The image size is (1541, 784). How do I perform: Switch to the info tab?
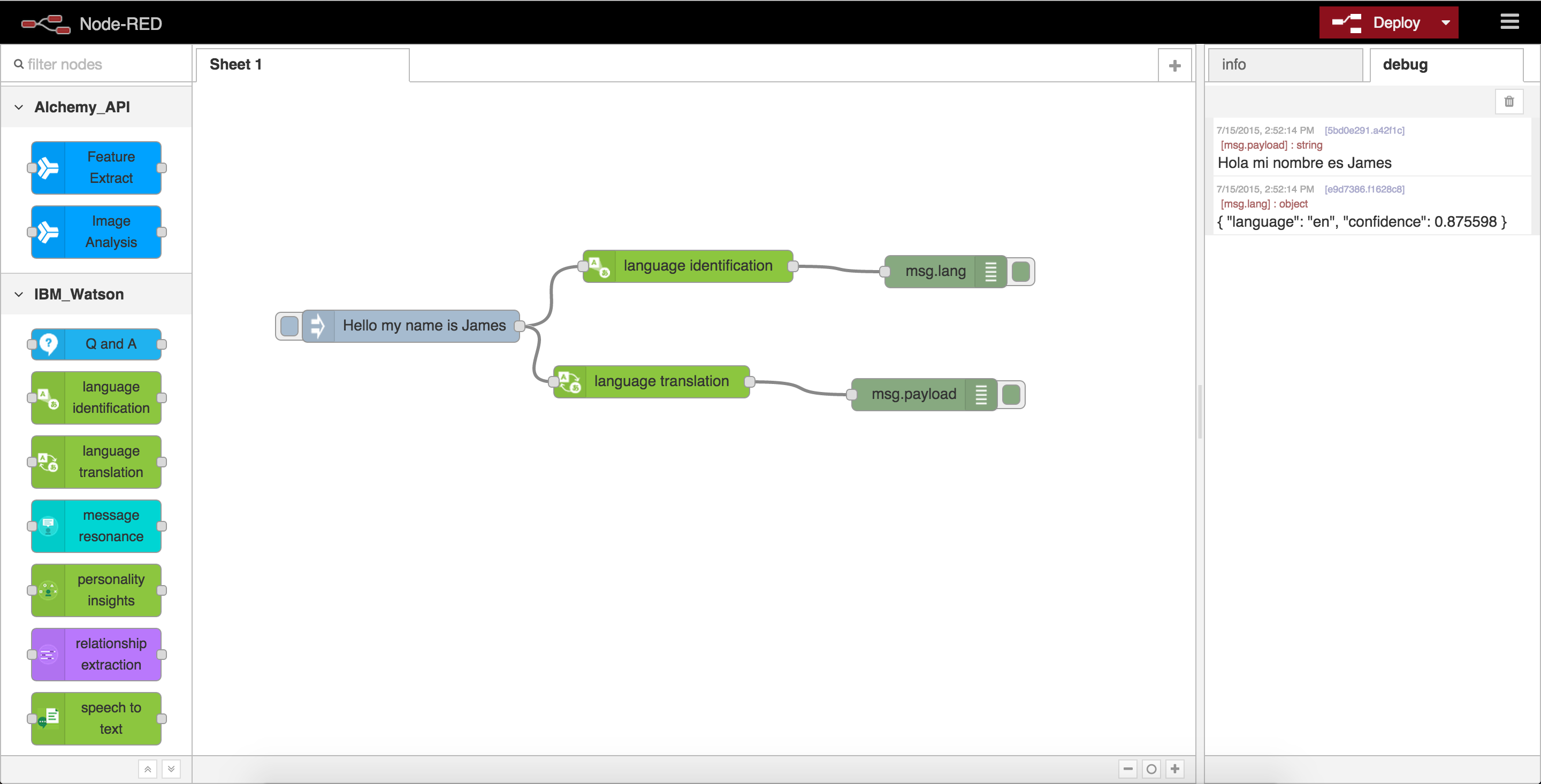tap(1285, 65)
